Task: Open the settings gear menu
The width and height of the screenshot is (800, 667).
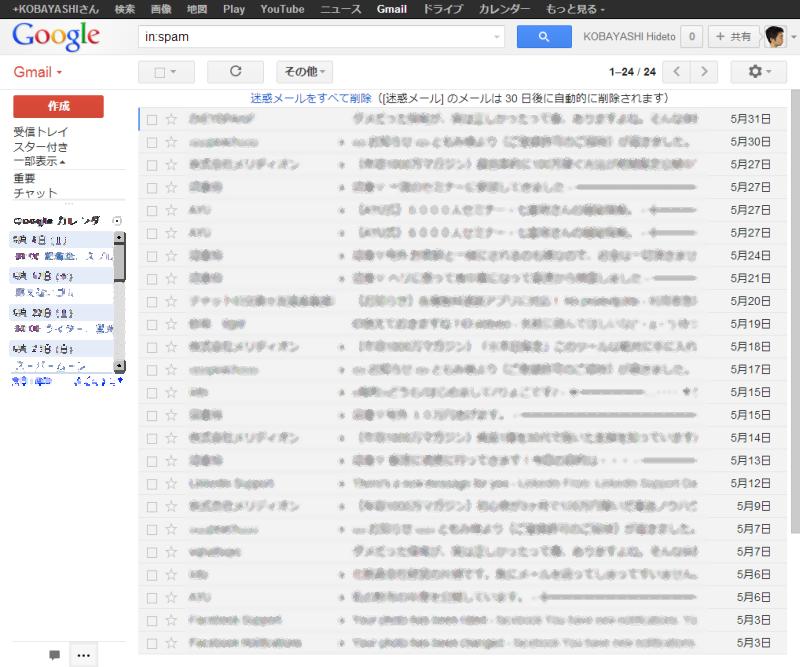Action: pos(758,71)
